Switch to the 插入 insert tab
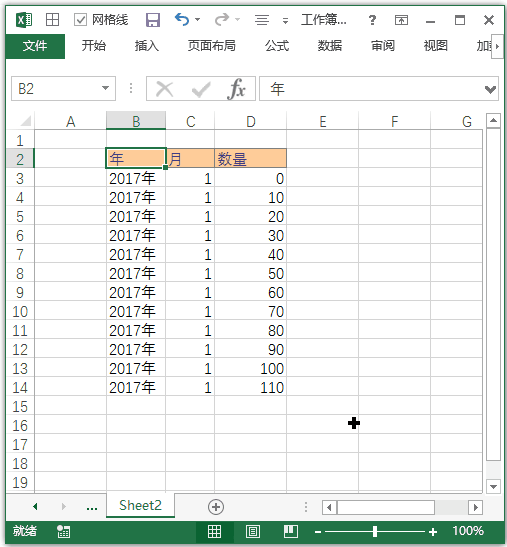Screen dimensions: 507x547 point(147,46)
